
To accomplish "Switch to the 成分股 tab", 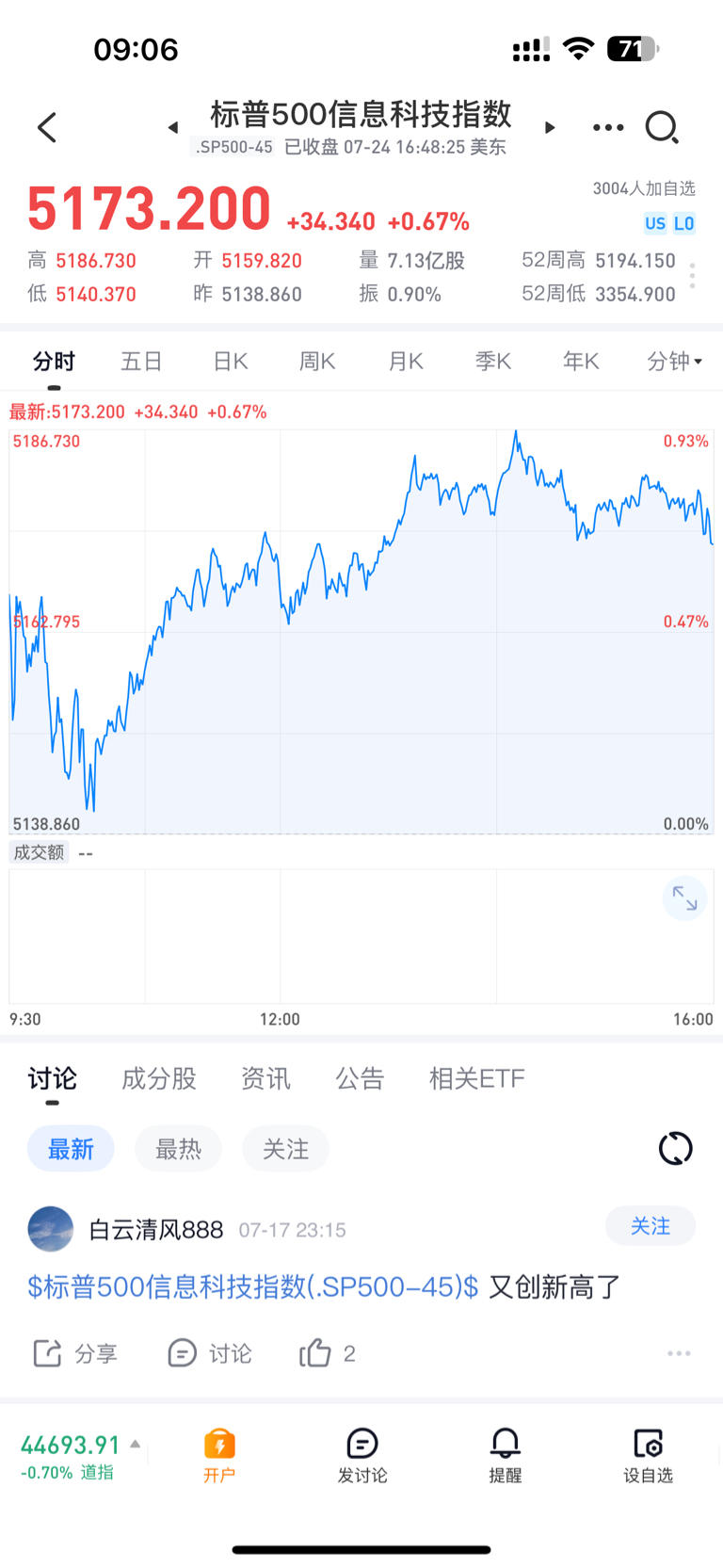I will click(x=159, y=1078).
